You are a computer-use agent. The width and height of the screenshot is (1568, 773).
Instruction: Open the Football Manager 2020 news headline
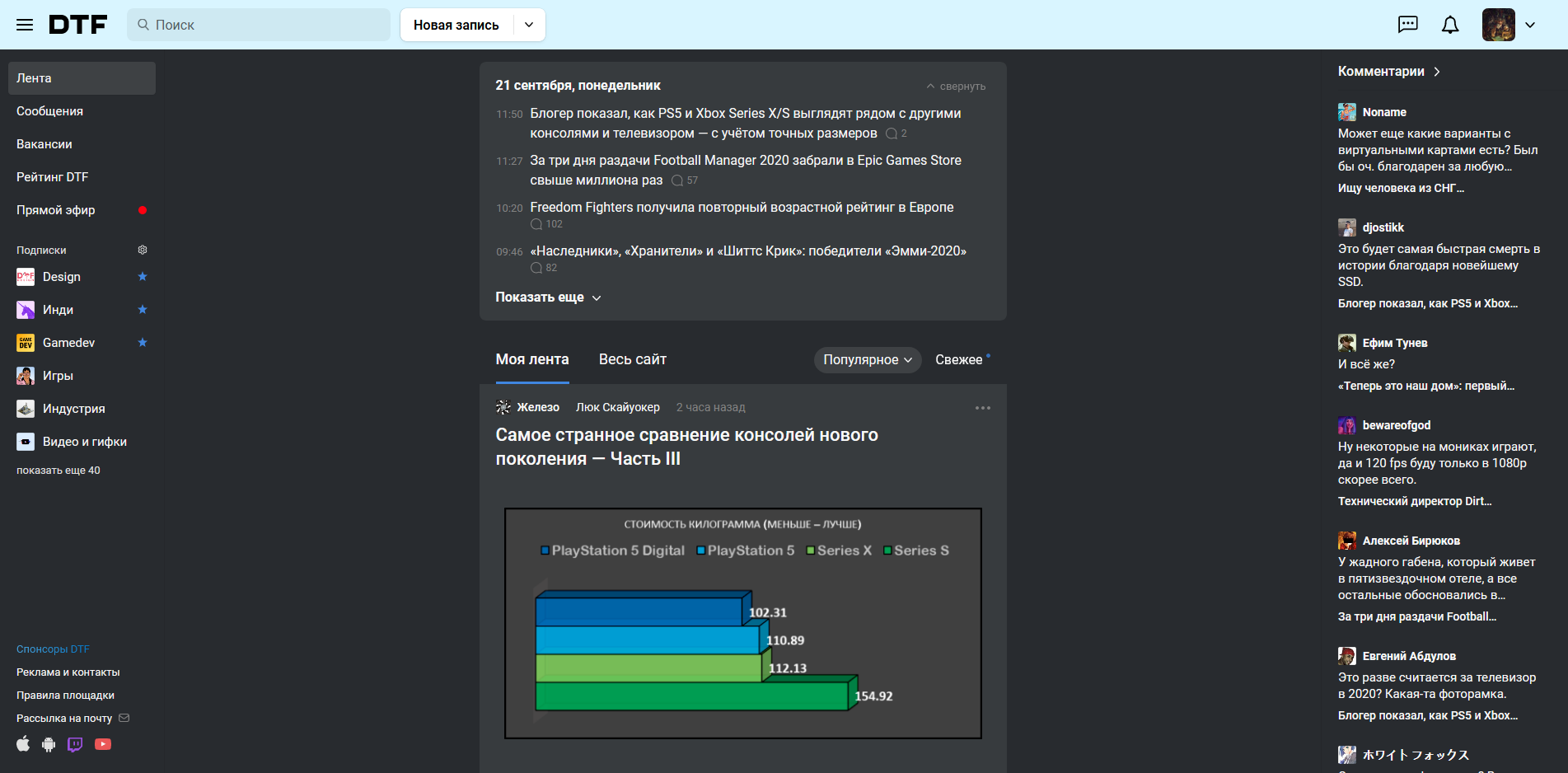pyautogui.click(x=746, y=171)
